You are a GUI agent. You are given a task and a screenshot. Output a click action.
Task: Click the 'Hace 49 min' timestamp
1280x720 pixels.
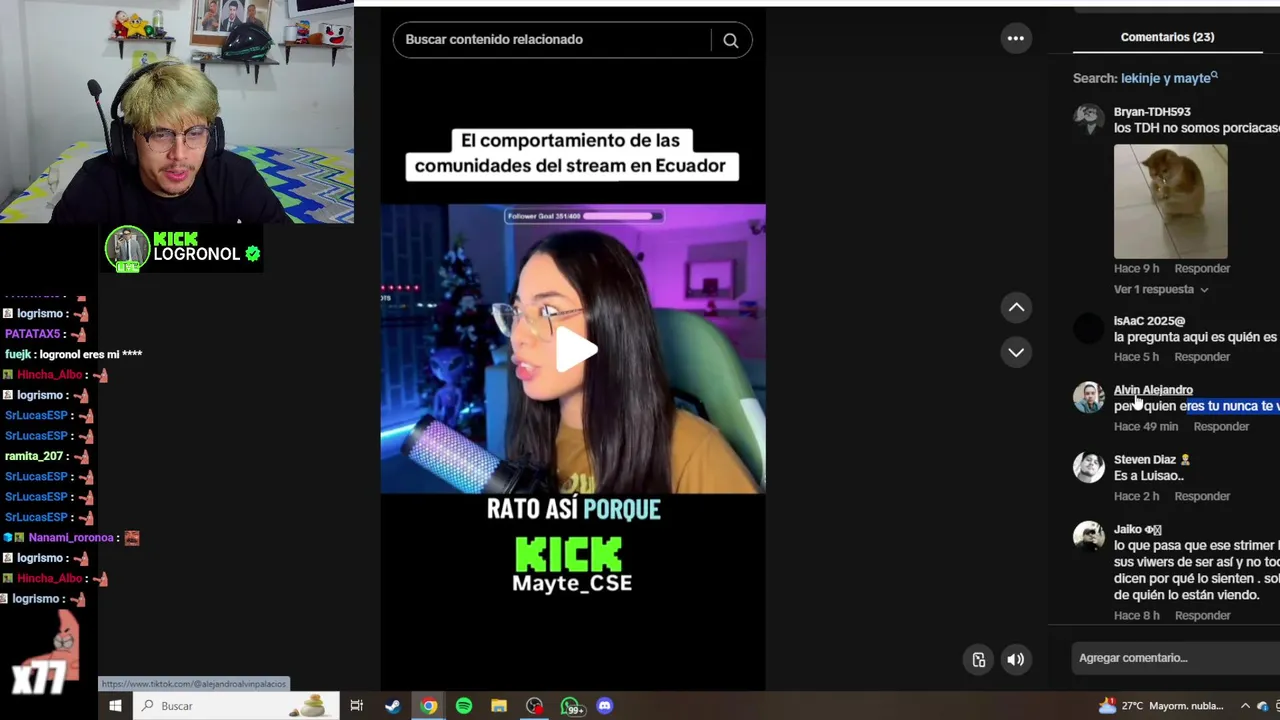(x=1146, y=426)
